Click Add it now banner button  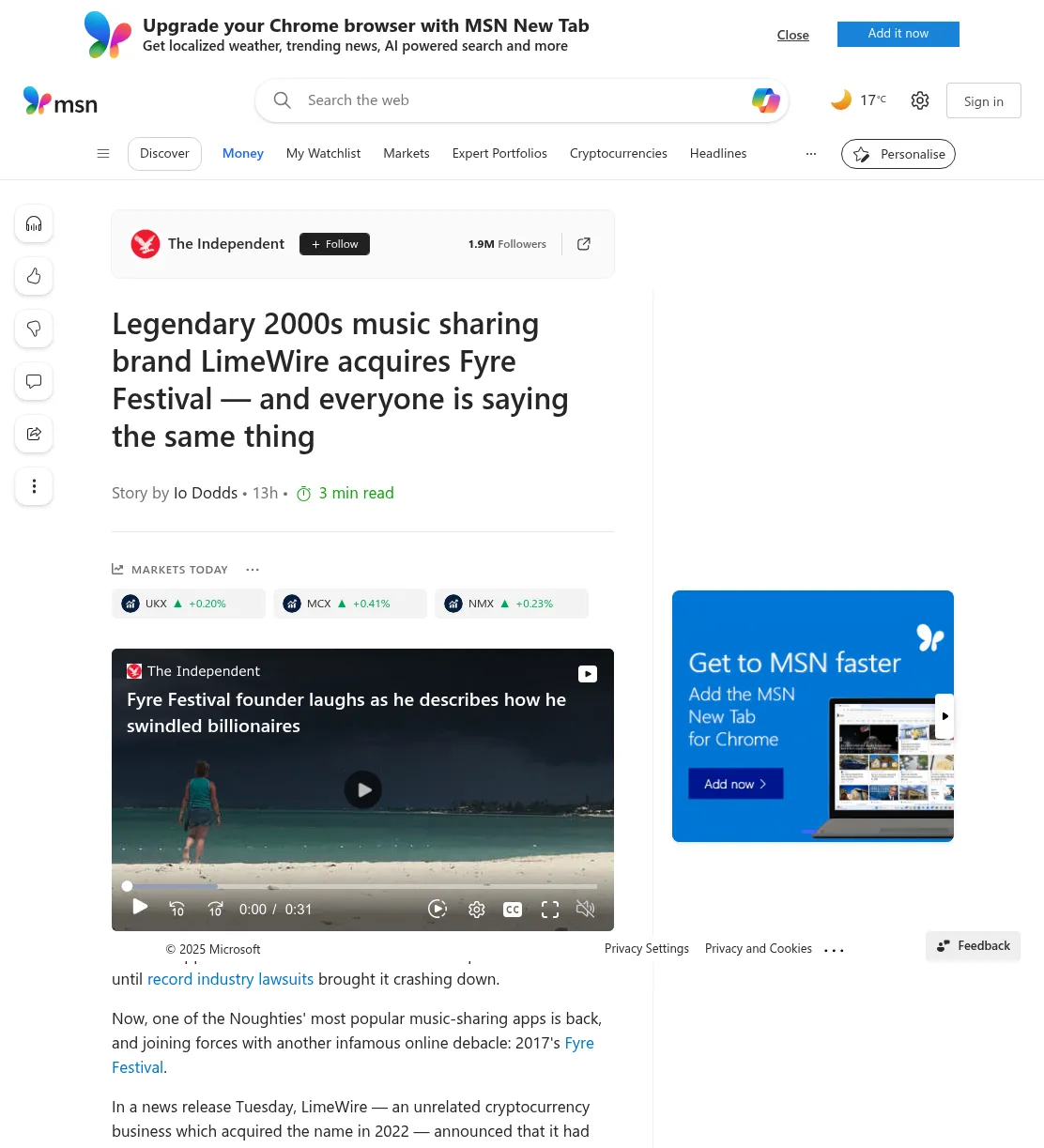pos(898,34)
